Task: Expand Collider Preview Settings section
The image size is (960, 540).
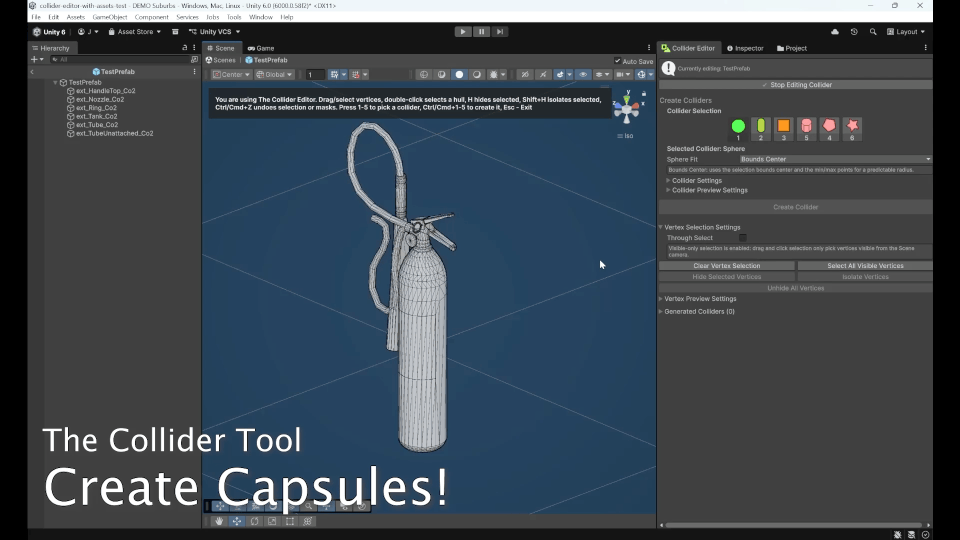Action: [709, 190]
